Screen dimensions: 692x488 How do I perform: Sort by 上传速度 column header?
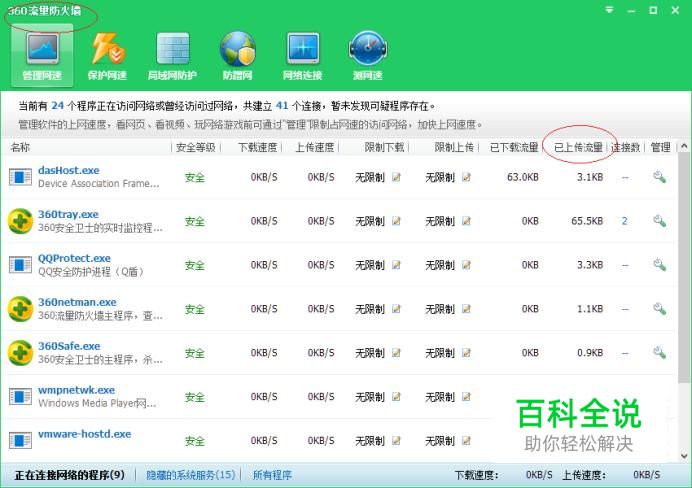[314, 147]
